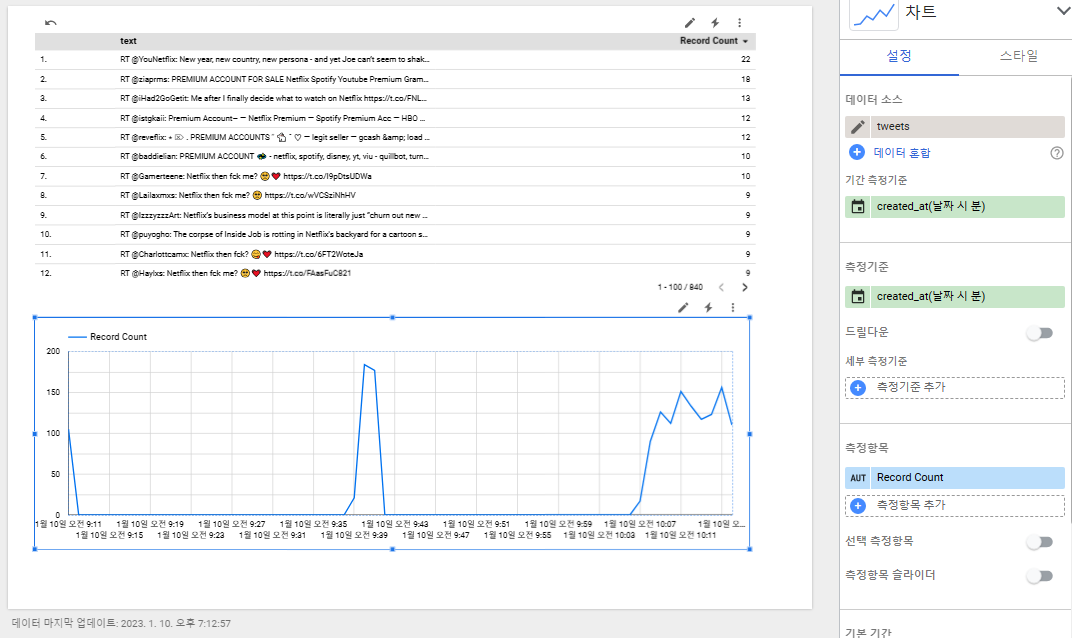
Task: Enable the 드릴다운 toggle
Action: coord(1039,332)
